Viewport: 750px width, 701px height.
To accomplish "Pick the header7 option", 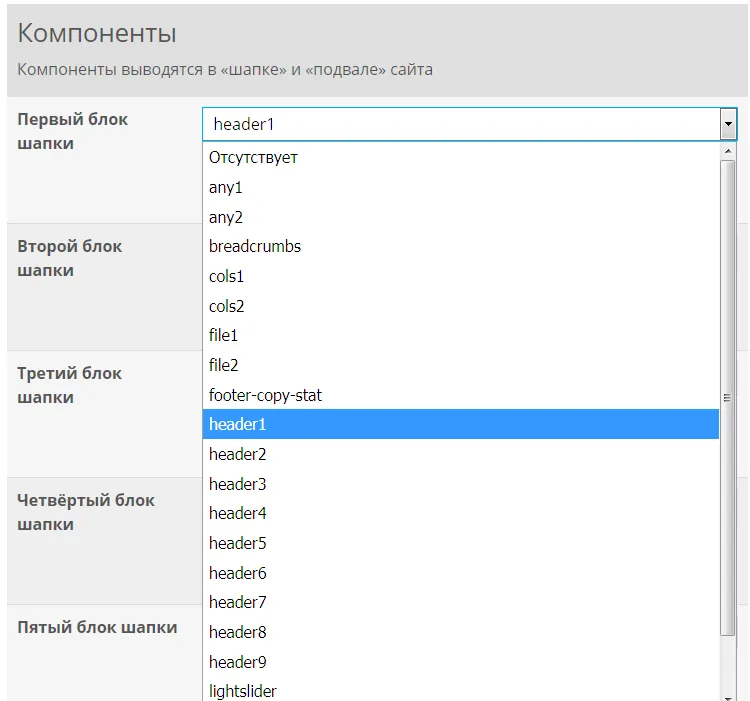I will coord(238,602).
